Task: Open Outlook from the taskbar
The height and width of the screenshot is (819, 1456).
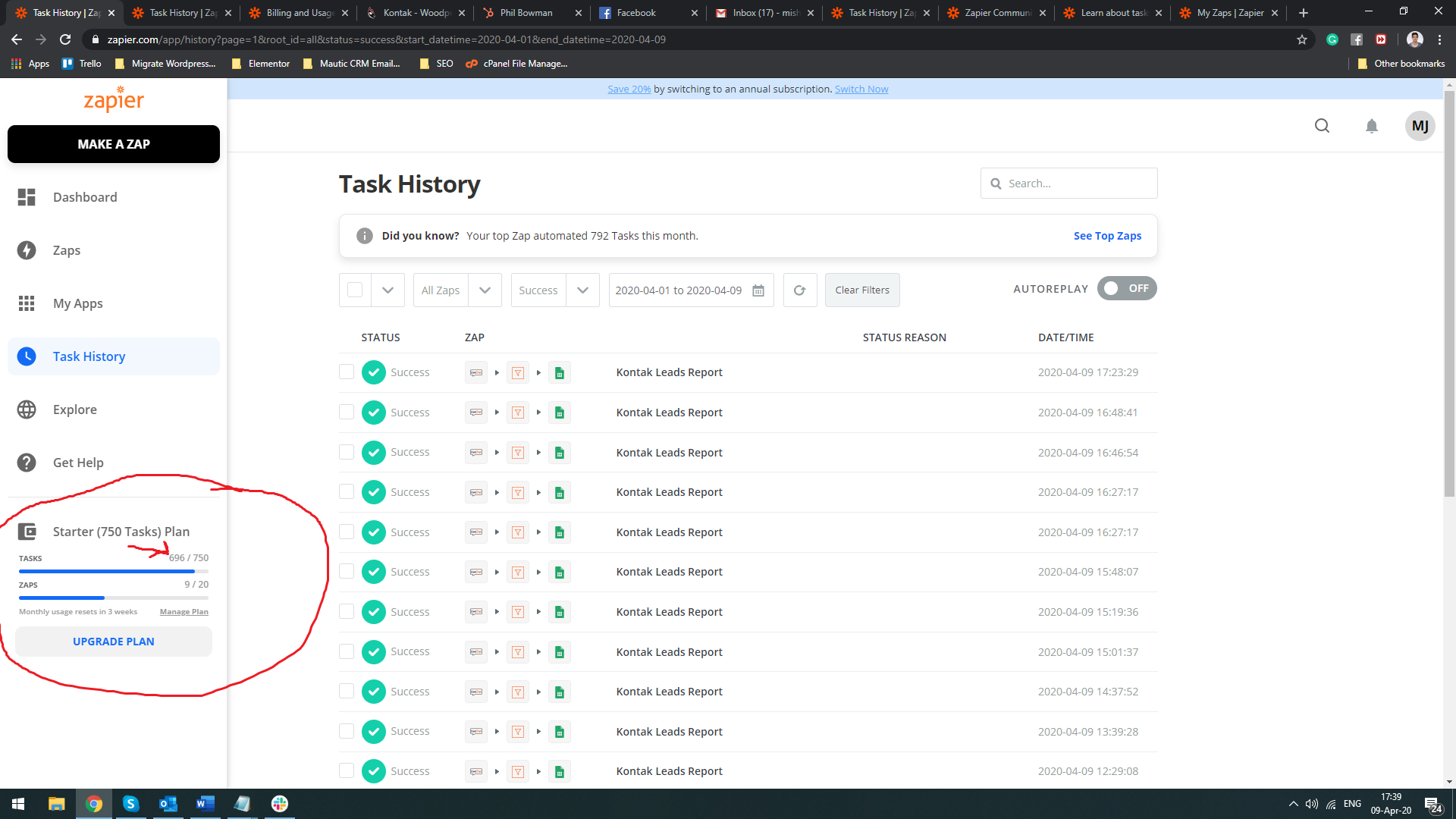Action: coord(168,804)
